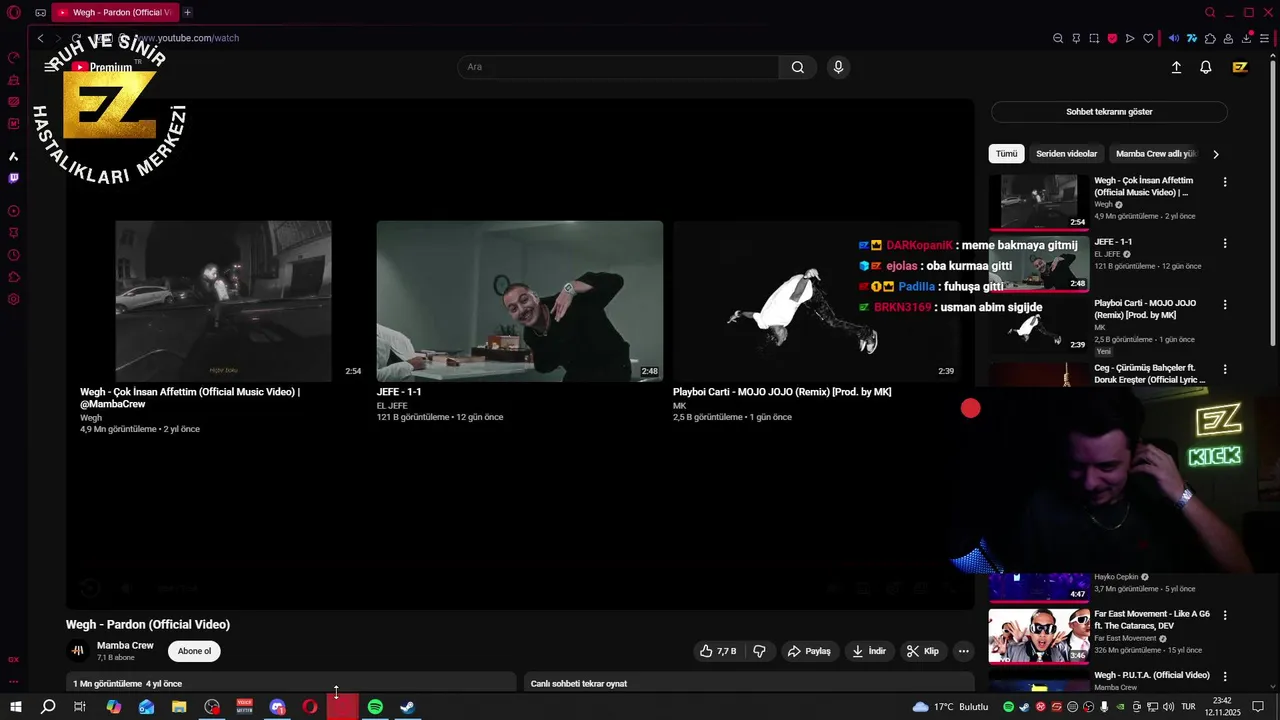Open YouTube notifications bell
Viewport: 1280px width, 720px height.
(1206, 67)
